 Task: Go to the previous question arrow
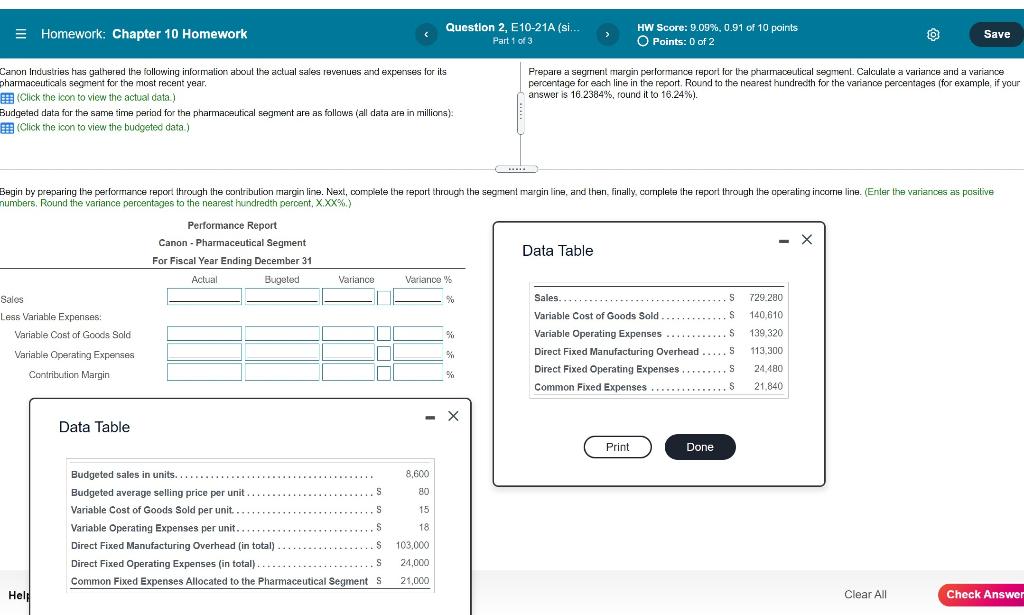pyautogui.click(x=426, y=34)
